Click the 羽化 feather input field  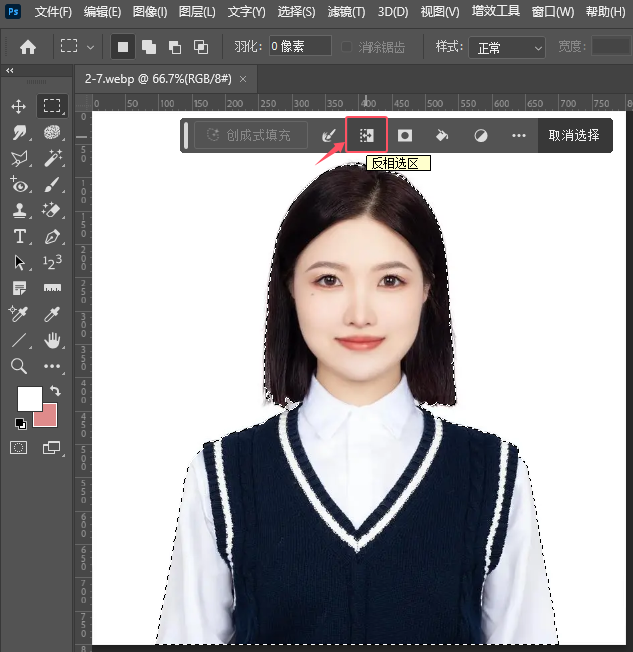(300, 46)
